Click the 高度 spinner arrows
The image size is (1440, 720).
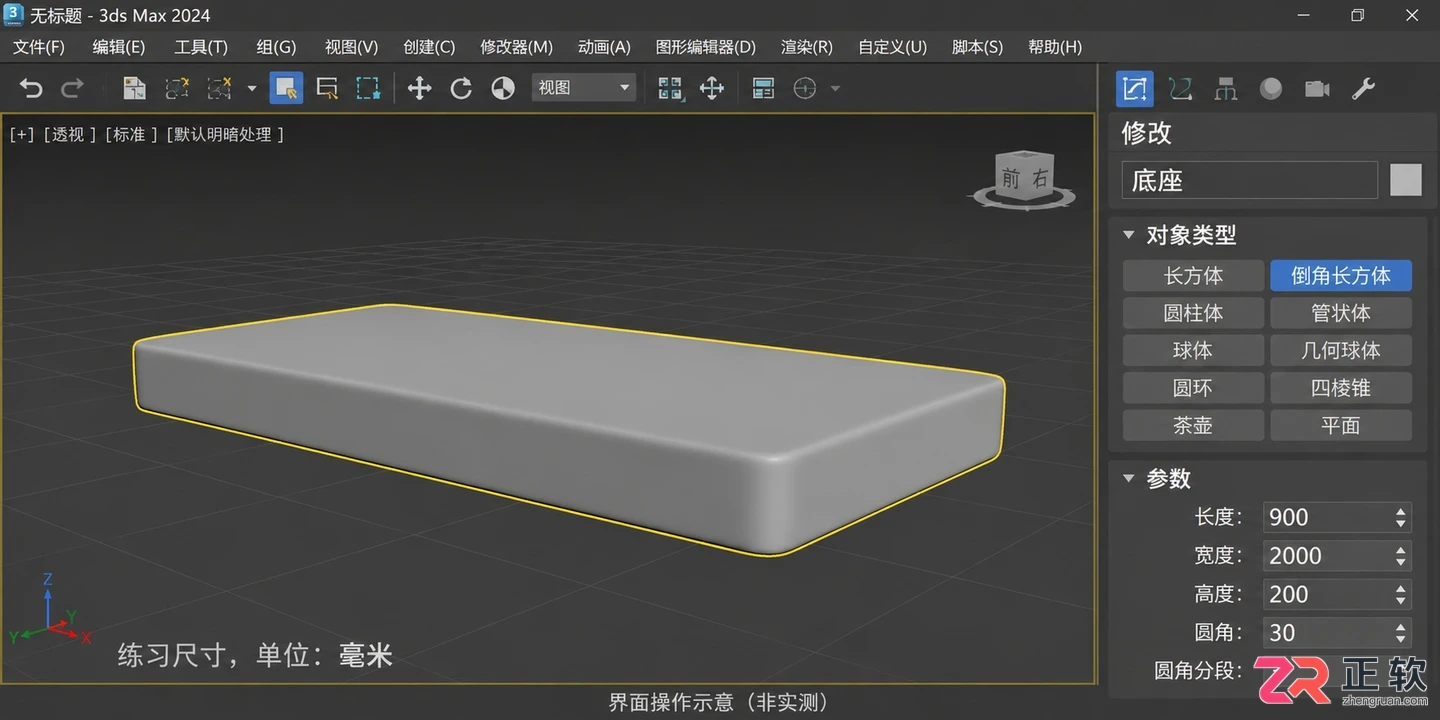pos(1401,594)
